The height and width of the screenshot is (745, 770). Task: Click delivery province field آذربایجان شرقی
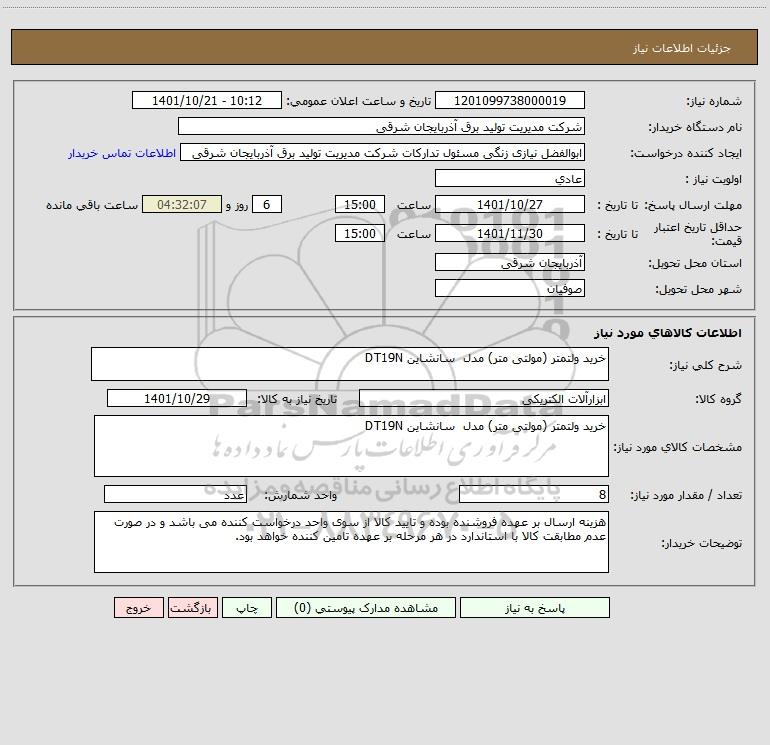[x=510, y=262]
